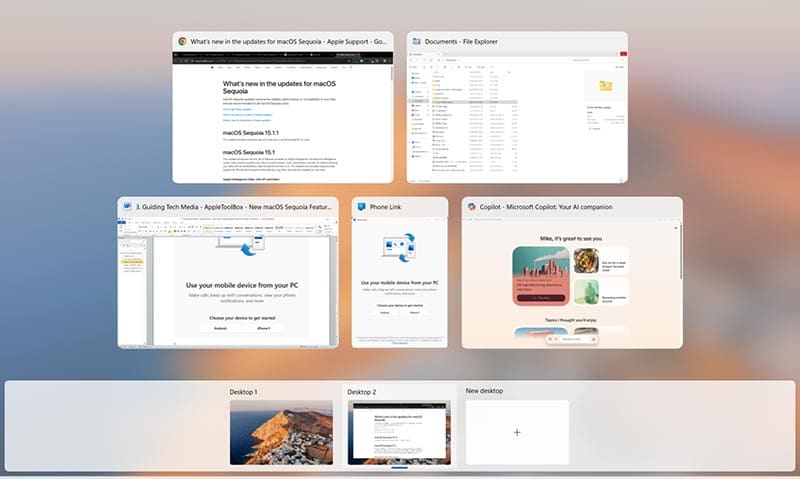Click the File Explorer icon beside Documents title

point(416,41)
